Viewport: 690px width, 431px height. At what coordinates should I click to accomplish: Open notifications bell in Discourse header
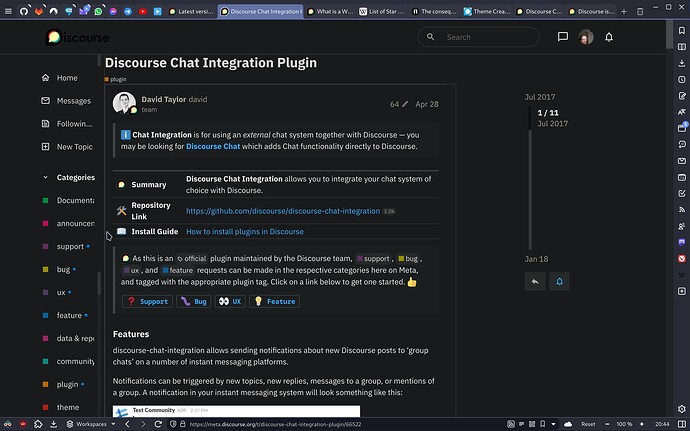[609, 37]
